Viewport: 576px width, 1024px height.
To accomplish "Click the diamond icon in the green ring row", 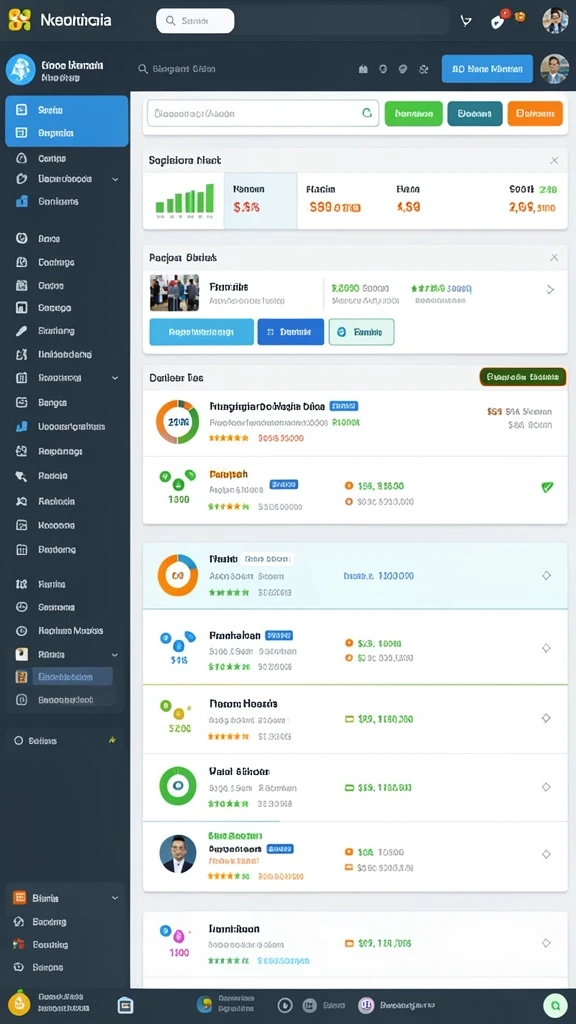I will click(546, 787).
